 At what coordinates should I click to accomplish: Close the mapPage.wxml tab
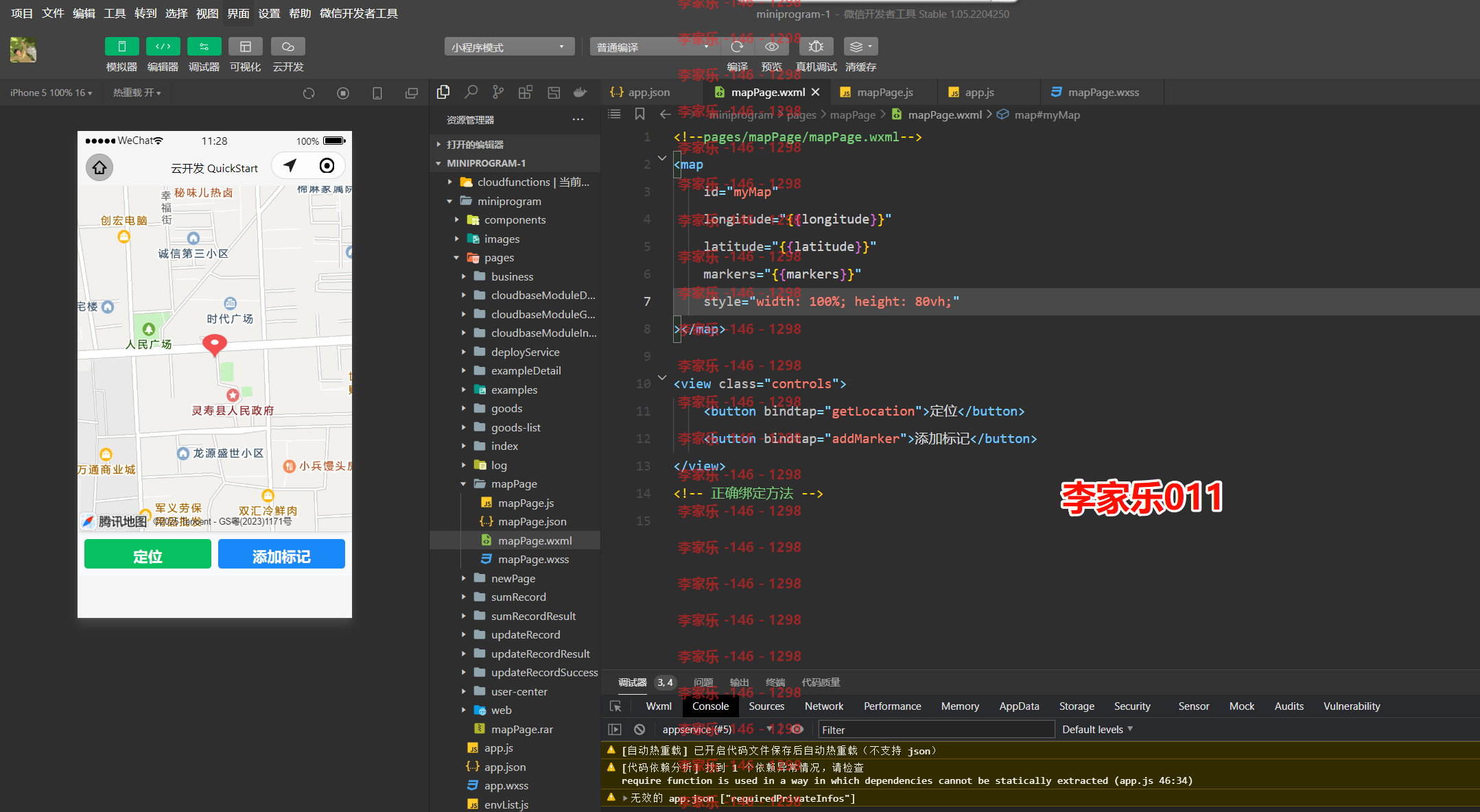pos(815,92)
